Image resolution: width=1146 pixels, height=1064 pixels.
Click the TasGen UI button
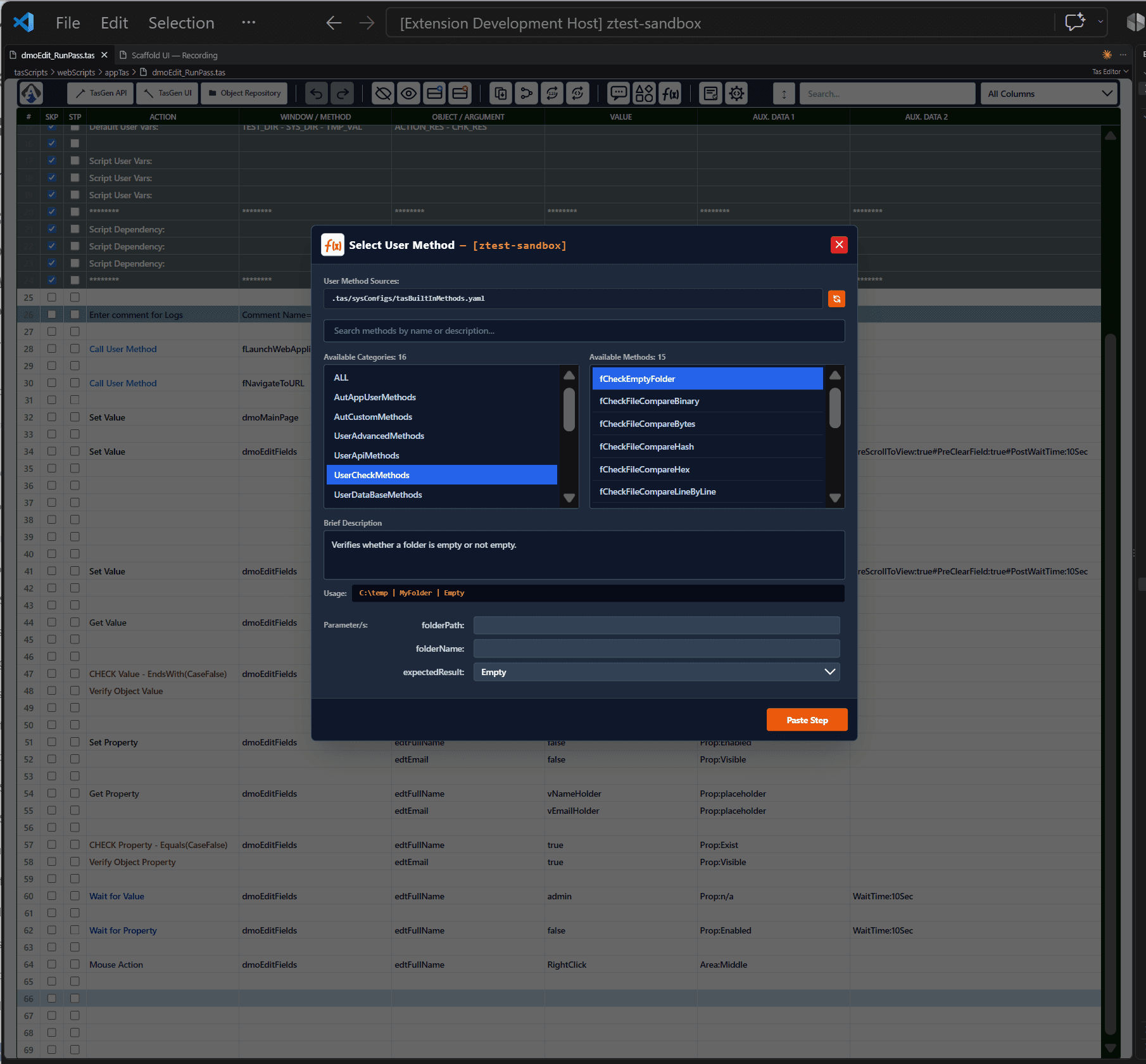168,93
